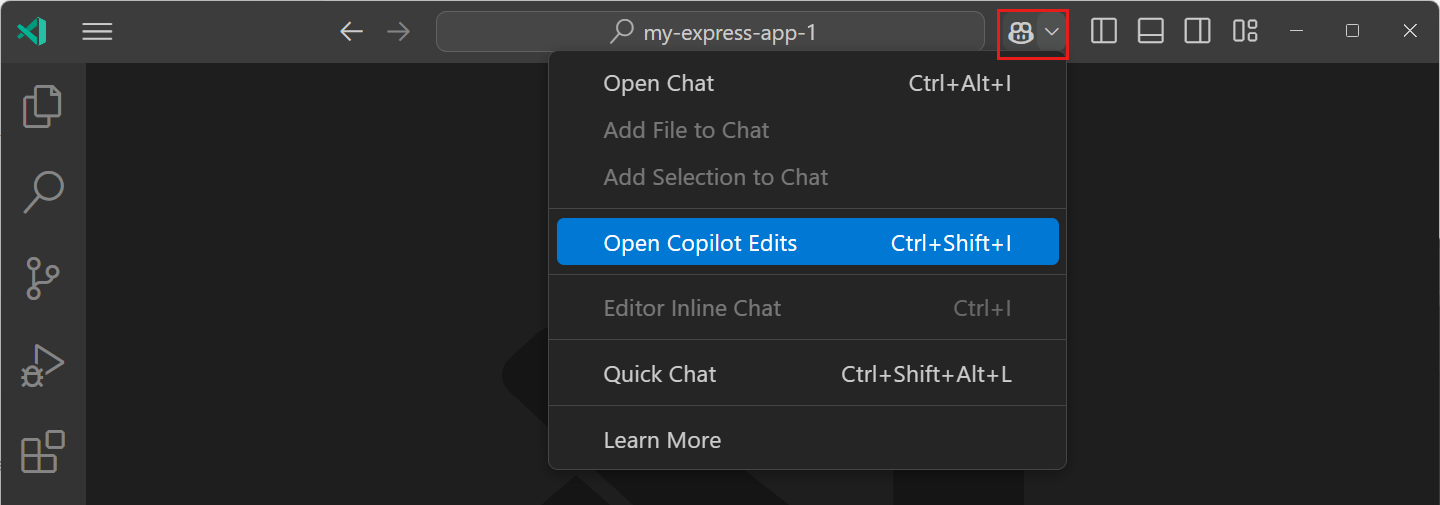Toggle the secondary side bar layout button

1197,32
